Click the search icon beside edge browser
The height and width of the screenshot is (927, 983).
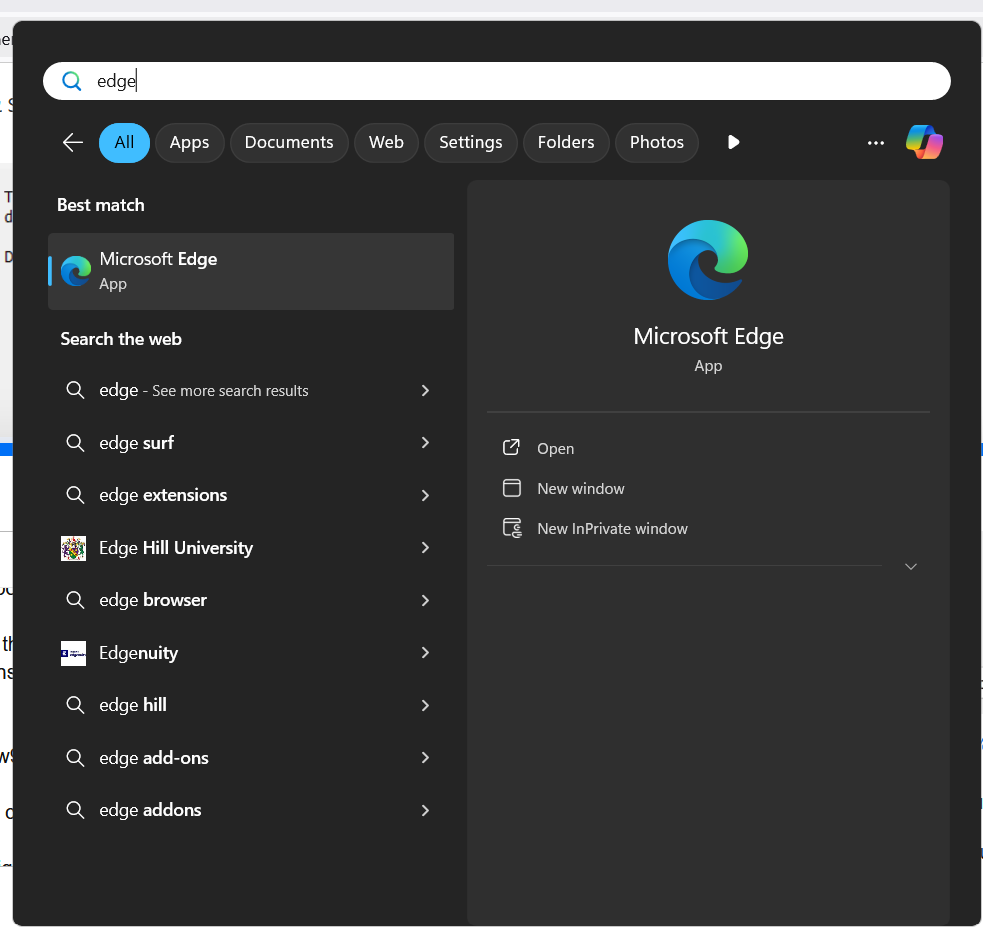coord(75,600)
